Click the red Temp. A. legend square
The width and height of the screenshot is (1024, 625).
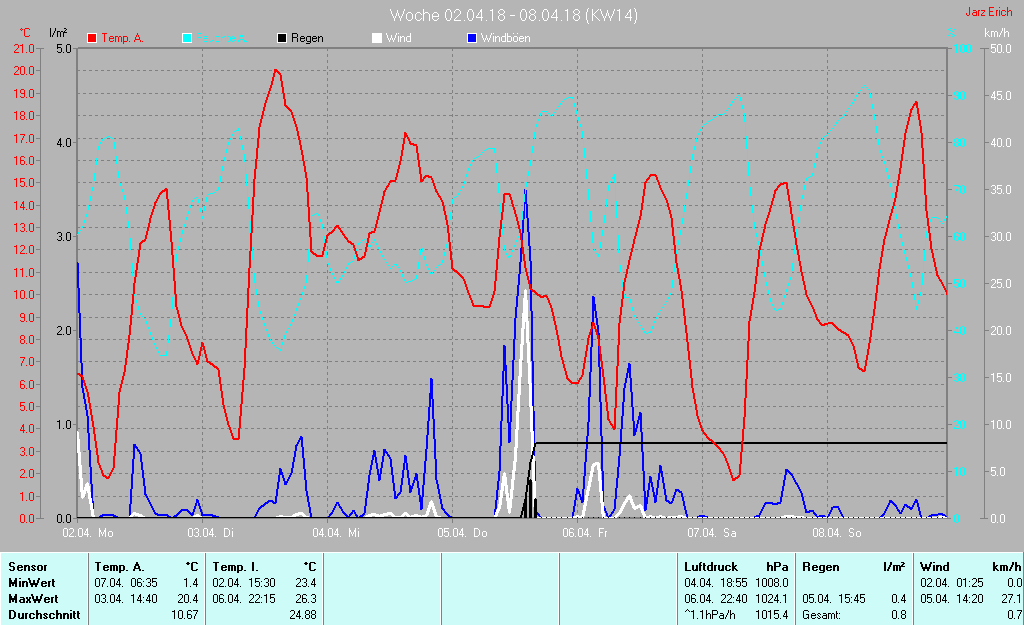pos(92,38)
